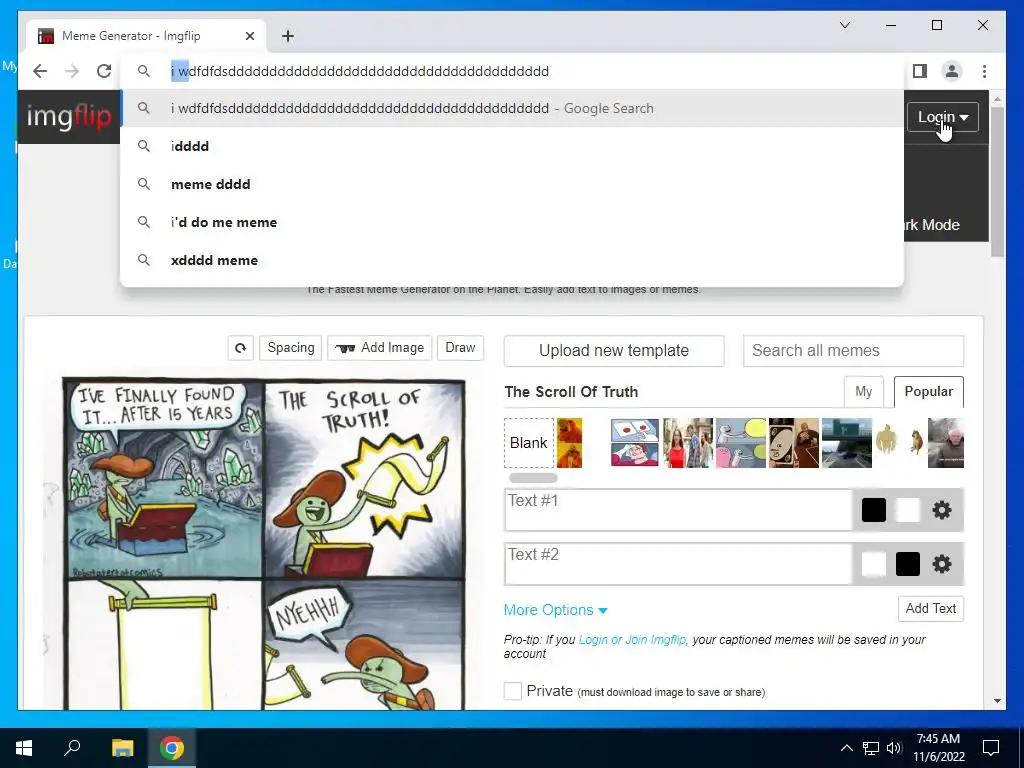The width and height of the screenshot is (1024, 768).
Task: Click the volume tray icon
Action: pyautogui.click(x=894, y=748)
